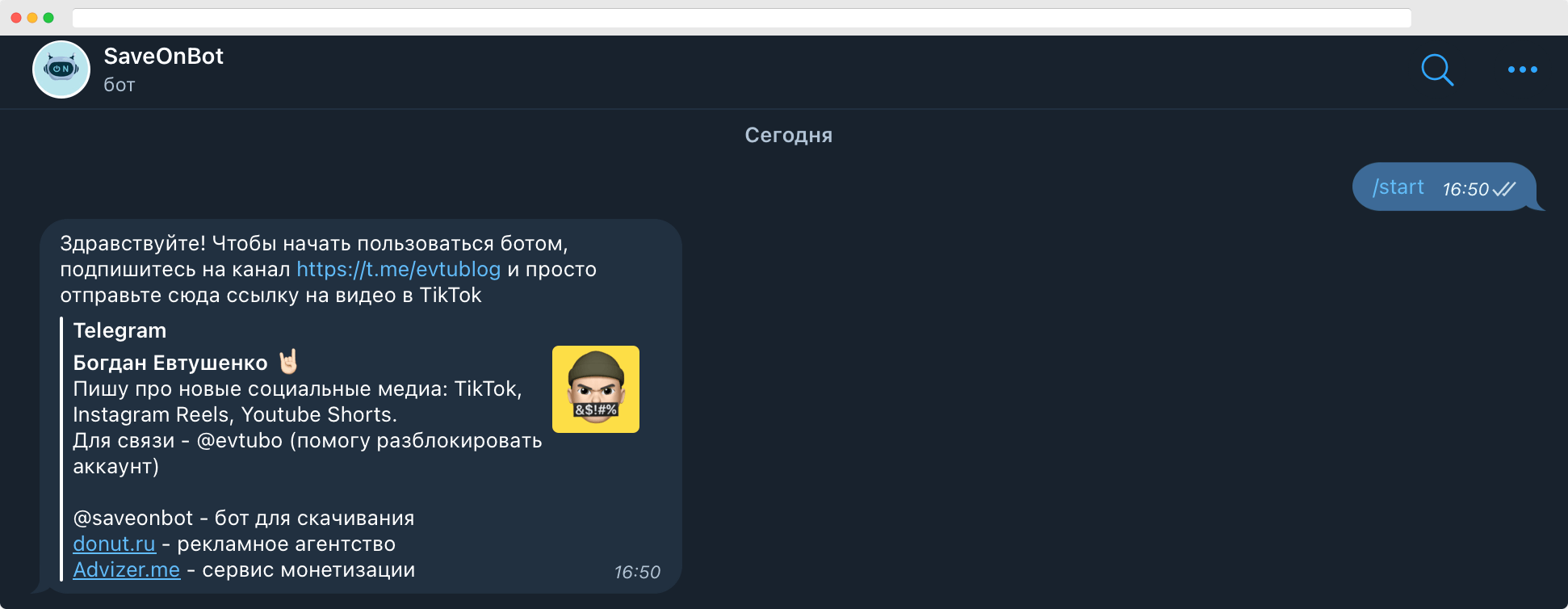
Task: Open the https://t.me/evtublog channel link
Action: (x=398, y=270)
